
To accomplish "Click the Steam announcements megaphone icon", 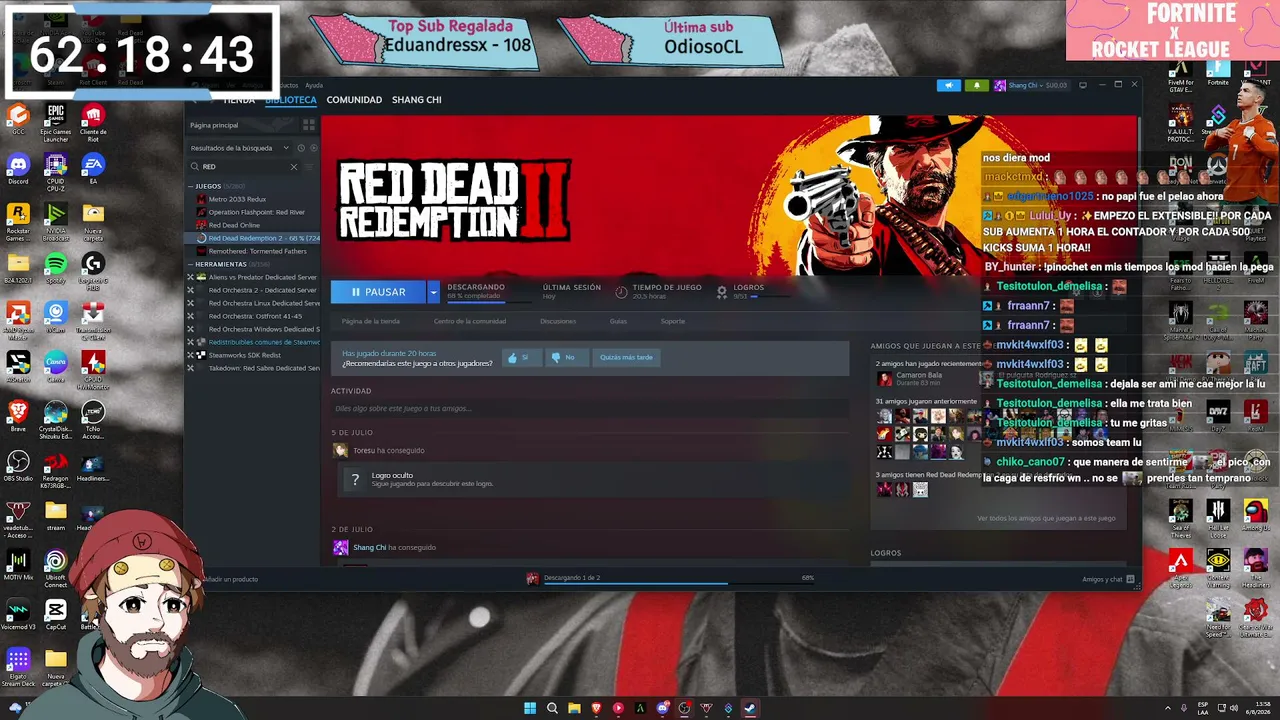I will click(x=949, y=85).
